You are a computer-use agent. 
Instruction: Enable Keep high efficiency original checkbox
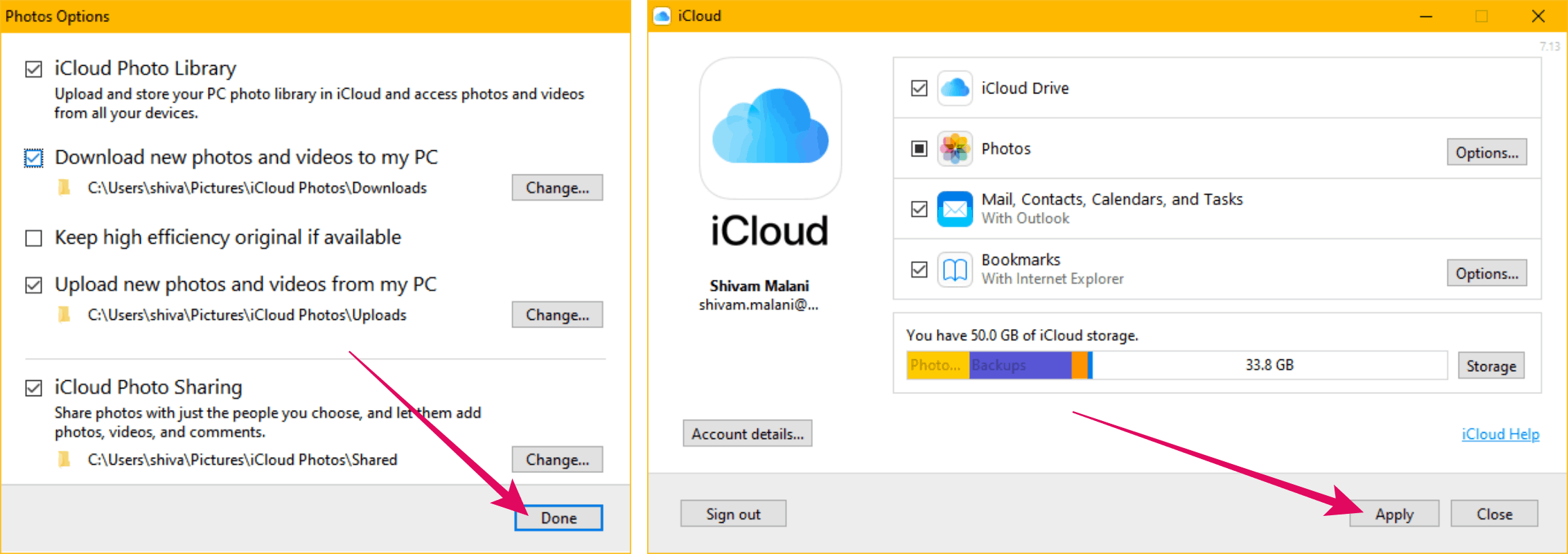[x=33, y=238]
